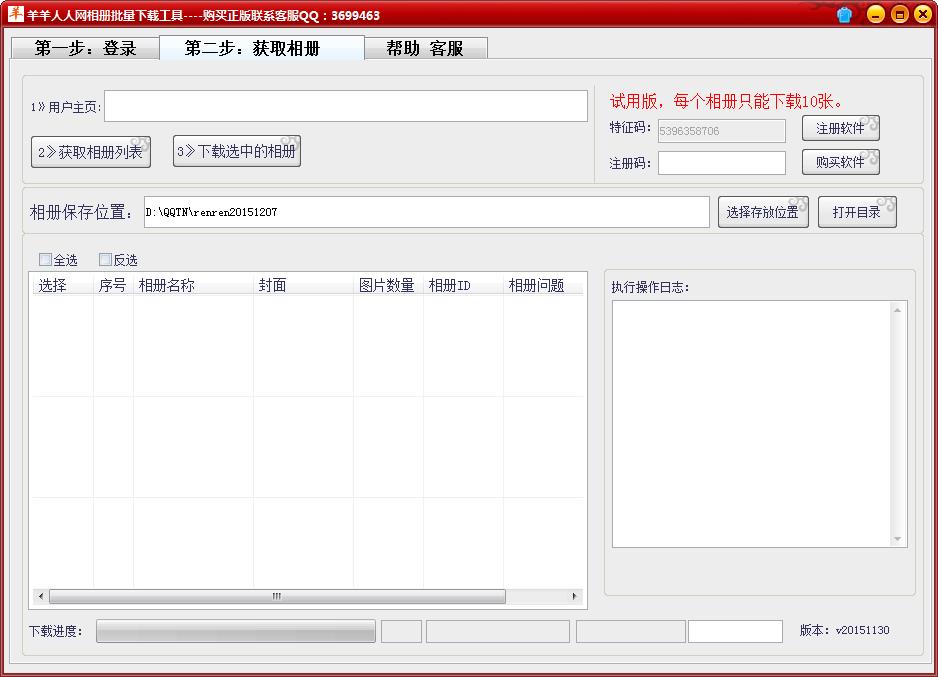Click the 打开目录 button

(856, 212)
